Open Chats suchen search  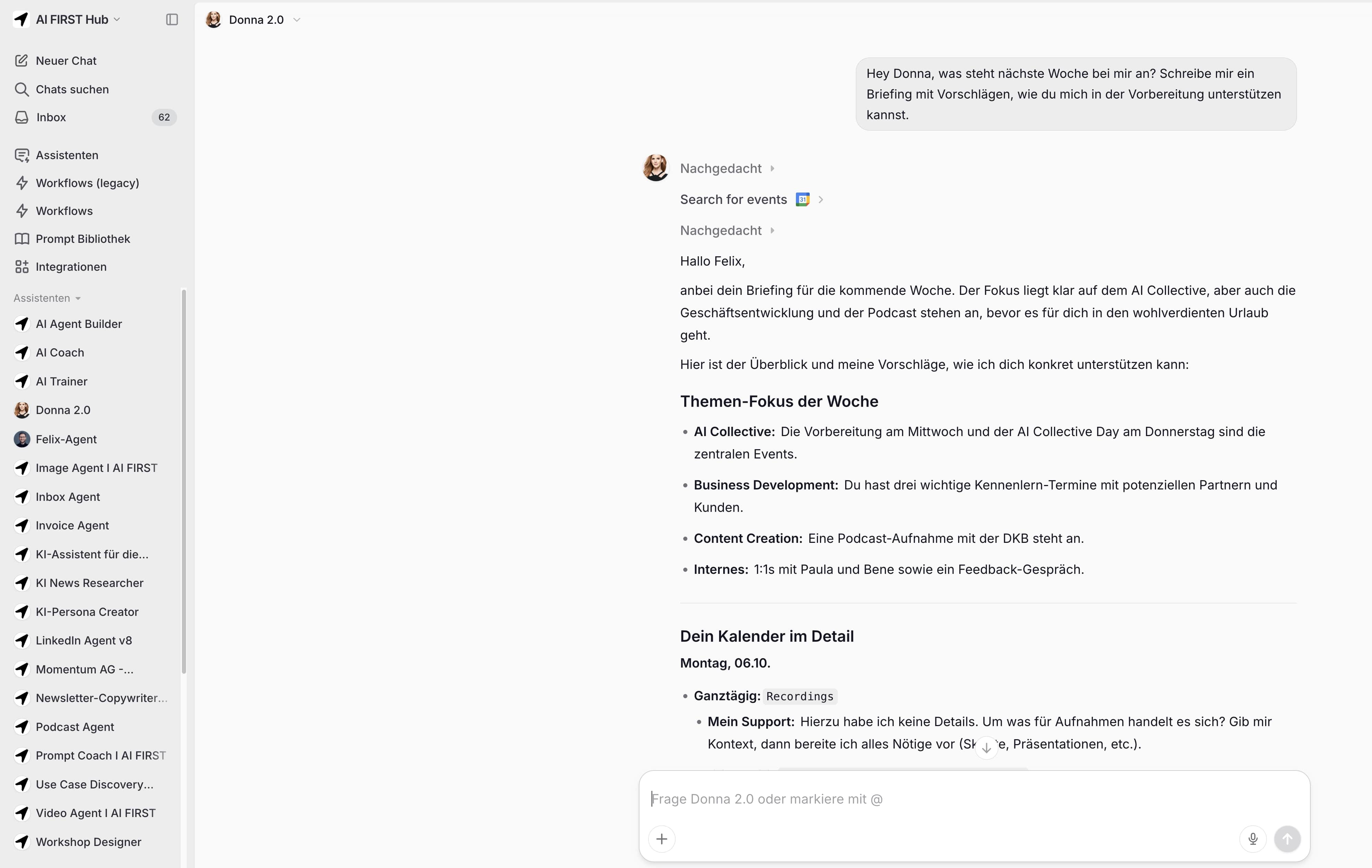pyautogui.click(x=72, y=90)
